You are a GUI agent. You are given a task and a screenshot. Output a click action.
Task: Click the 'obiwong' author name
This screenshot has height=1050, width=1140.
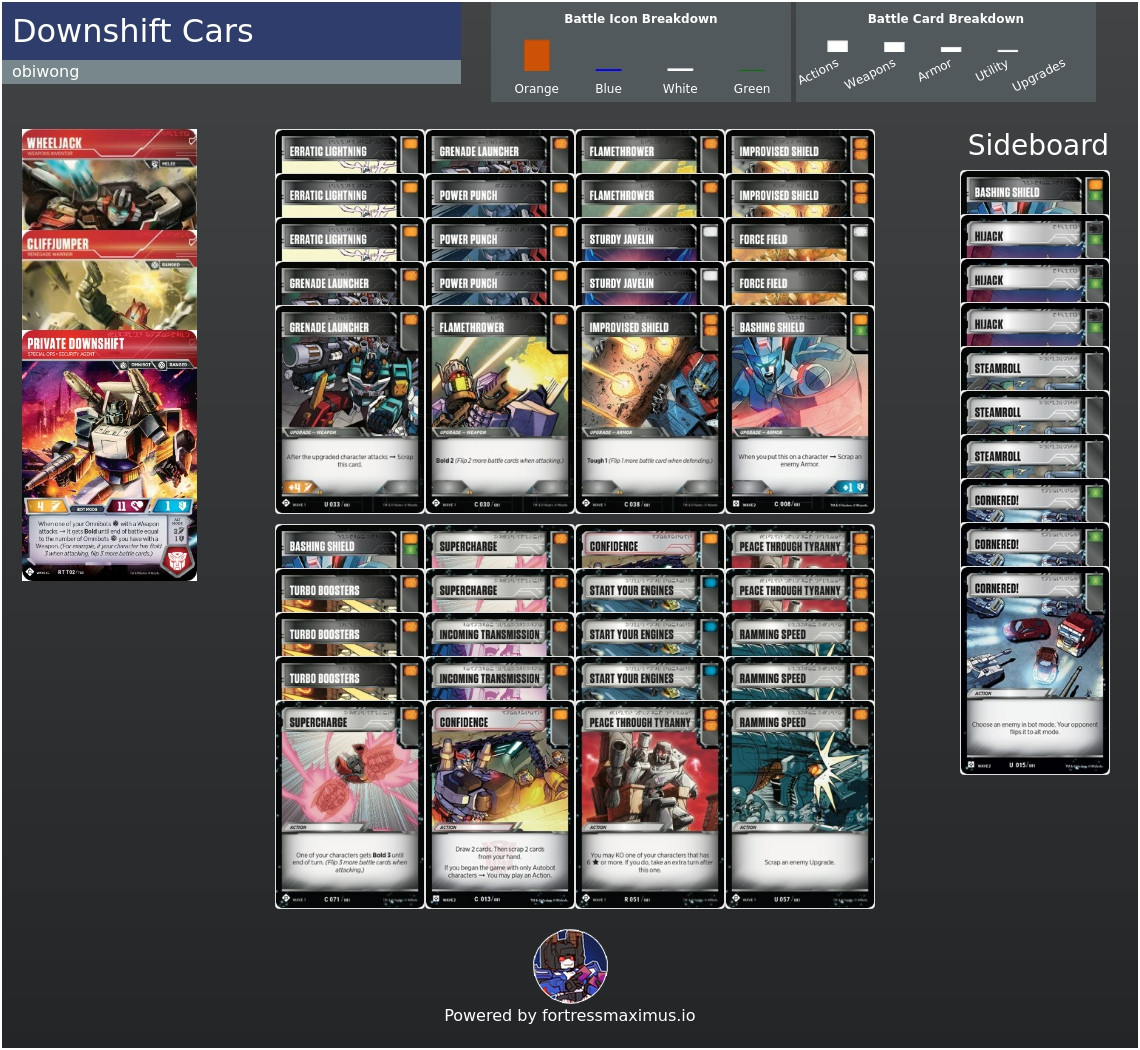coord(46,71)
